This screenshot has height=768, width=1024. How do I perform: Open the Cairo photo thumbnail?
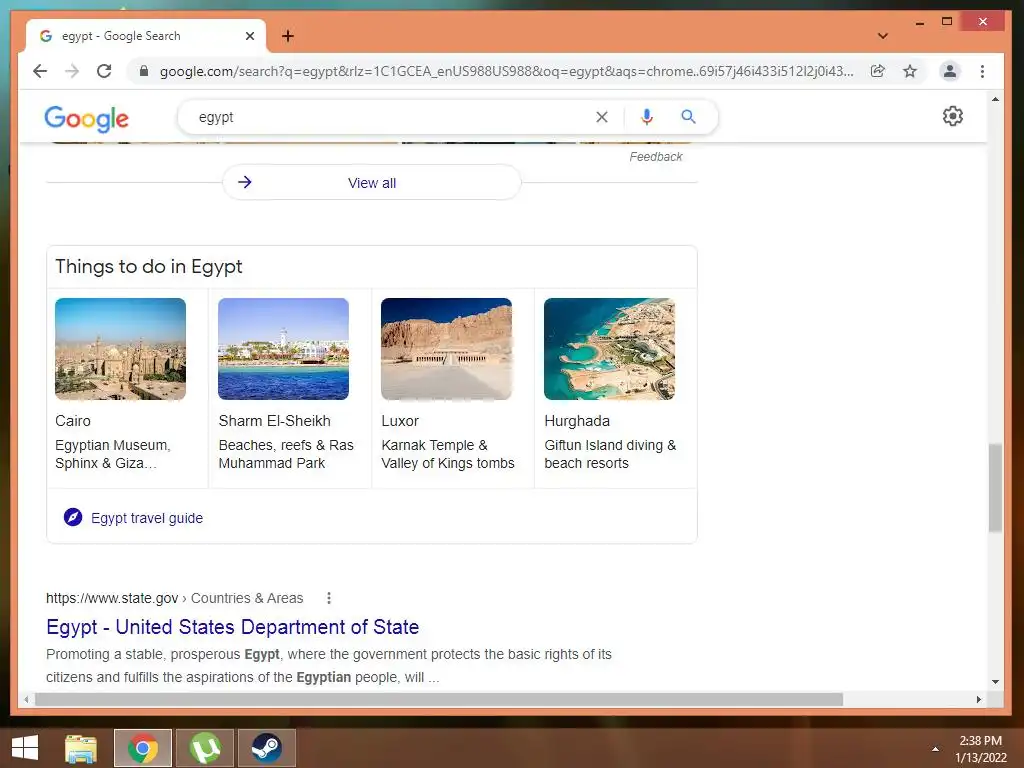pos(120,349)
